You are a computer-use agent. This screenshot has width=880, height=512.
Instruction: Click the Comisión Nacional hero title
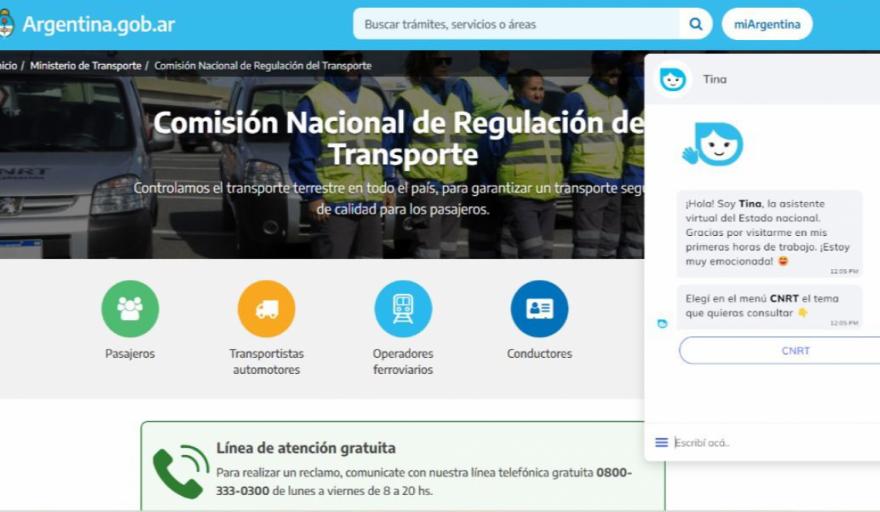click(x=400, y=138)
